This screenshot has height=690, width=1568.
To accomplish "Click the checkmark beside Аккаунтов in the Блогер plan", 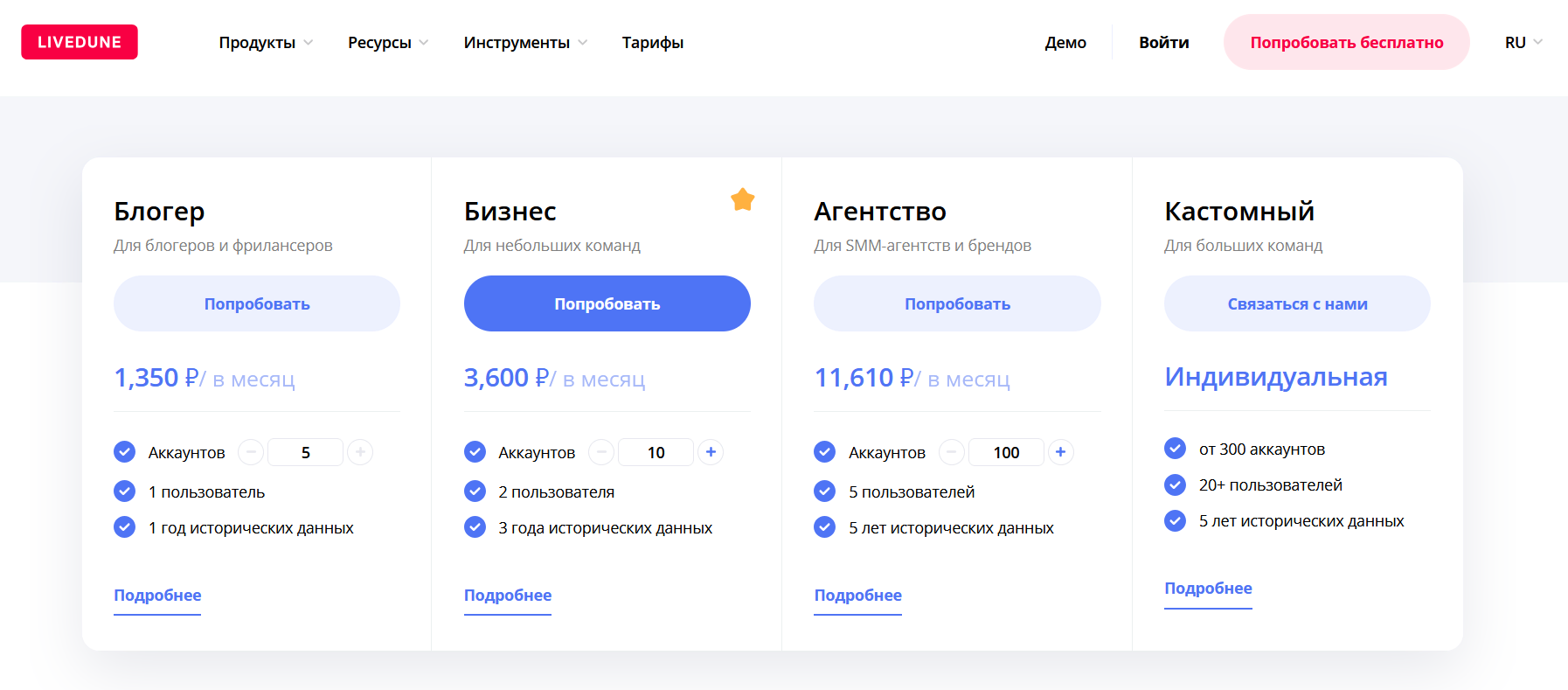I will pyautogui.click(x=125, y=452).
